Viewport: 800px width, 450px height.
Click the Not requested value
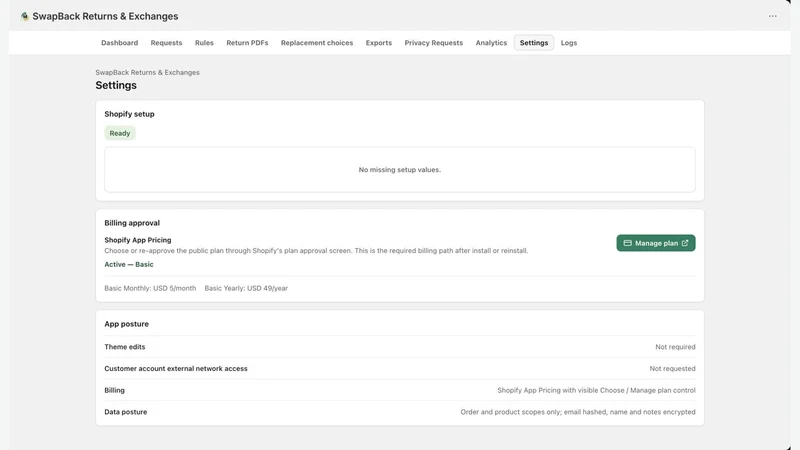point(672,368)
